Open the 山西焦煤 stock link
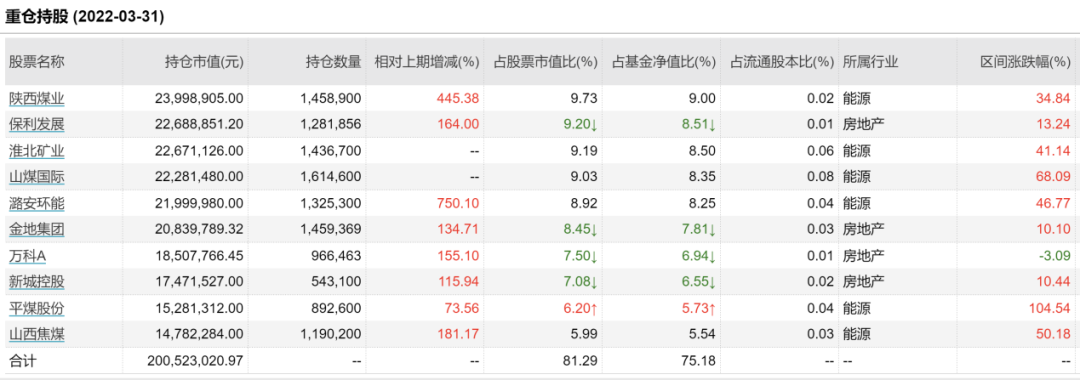Screen dimensions: 1080x380 (x=37, y=334)
